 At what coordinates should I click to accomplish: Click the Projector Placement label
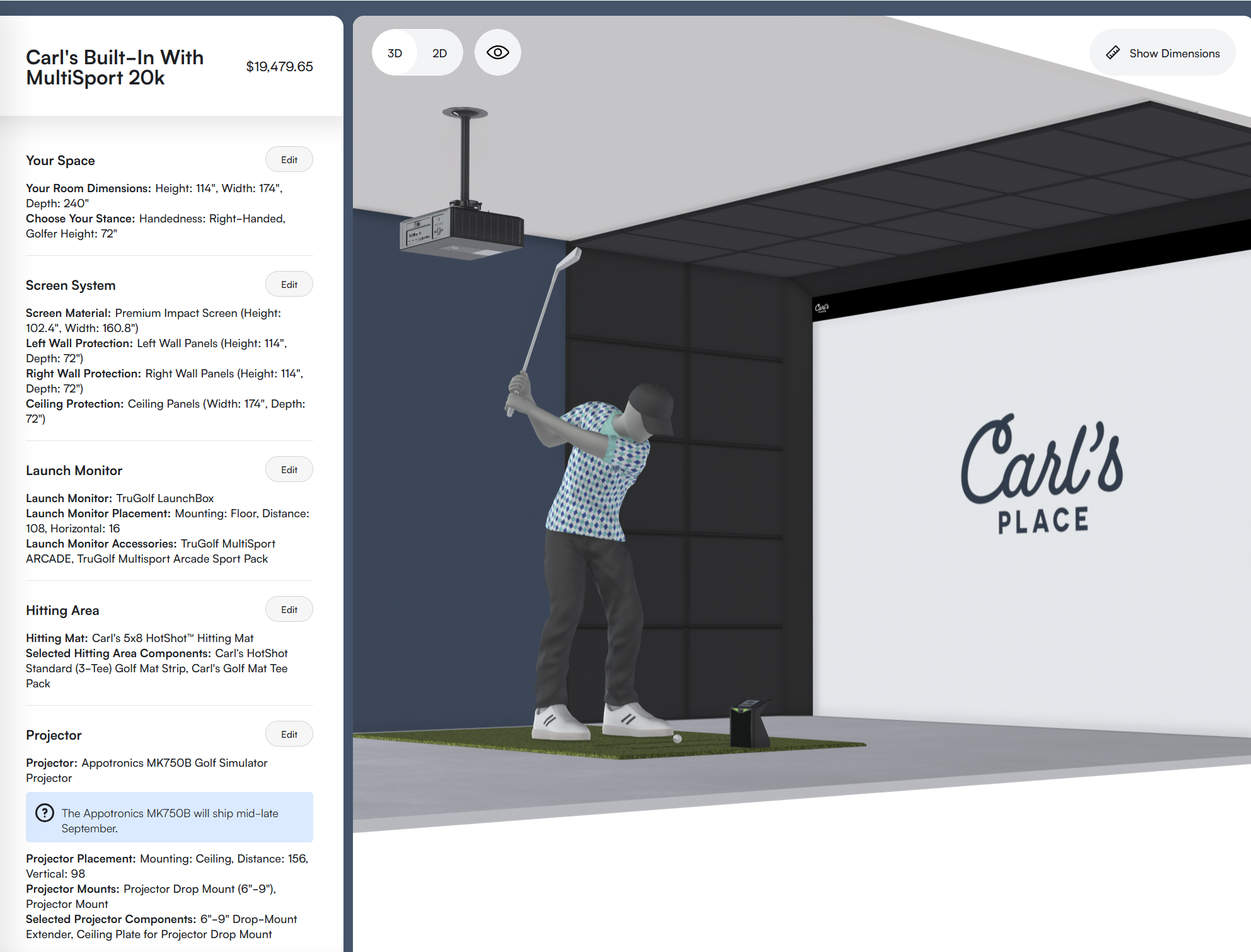[x=81, y=859]
